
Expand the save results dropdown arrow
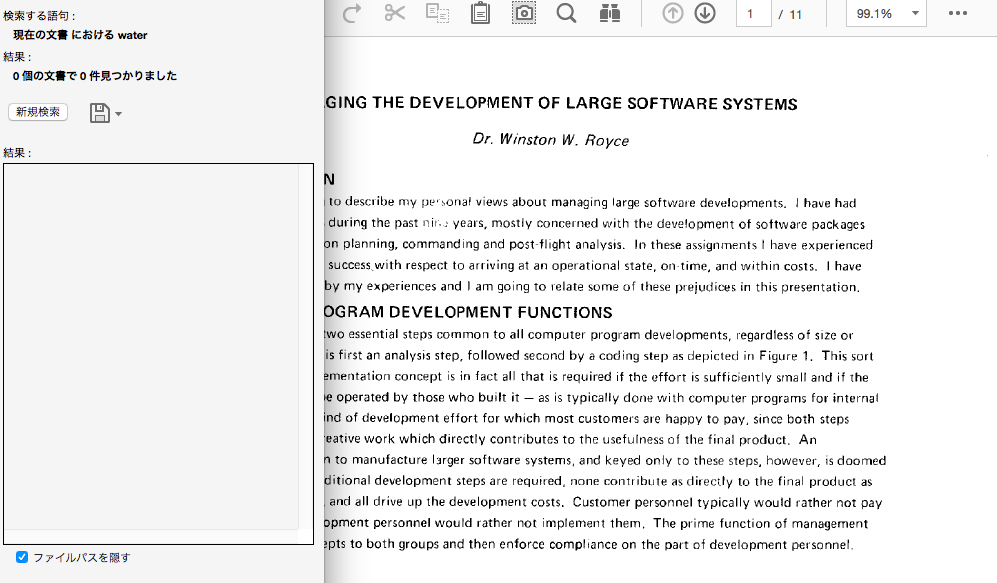[x=118, y=114]
